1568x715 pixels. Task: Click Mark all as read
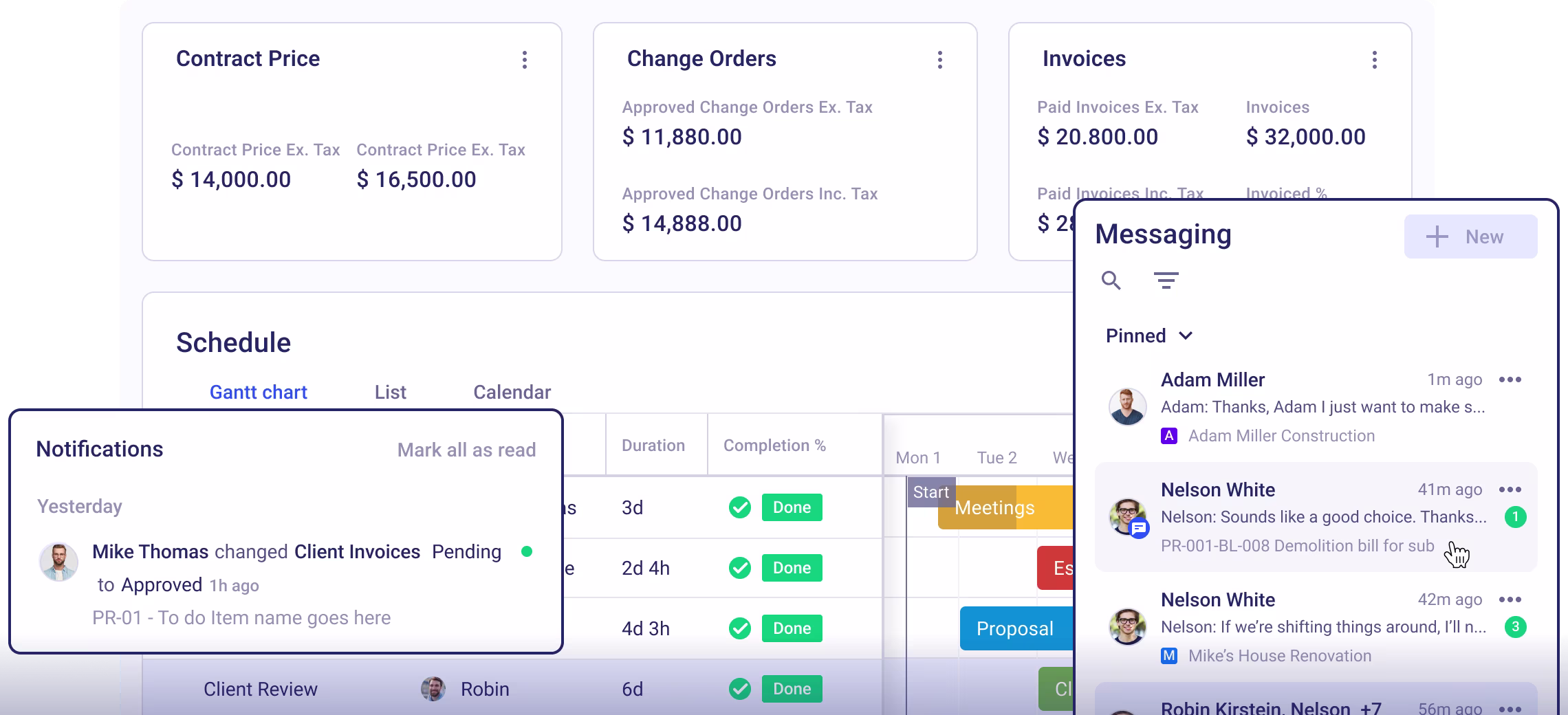[x=466, y=450]
